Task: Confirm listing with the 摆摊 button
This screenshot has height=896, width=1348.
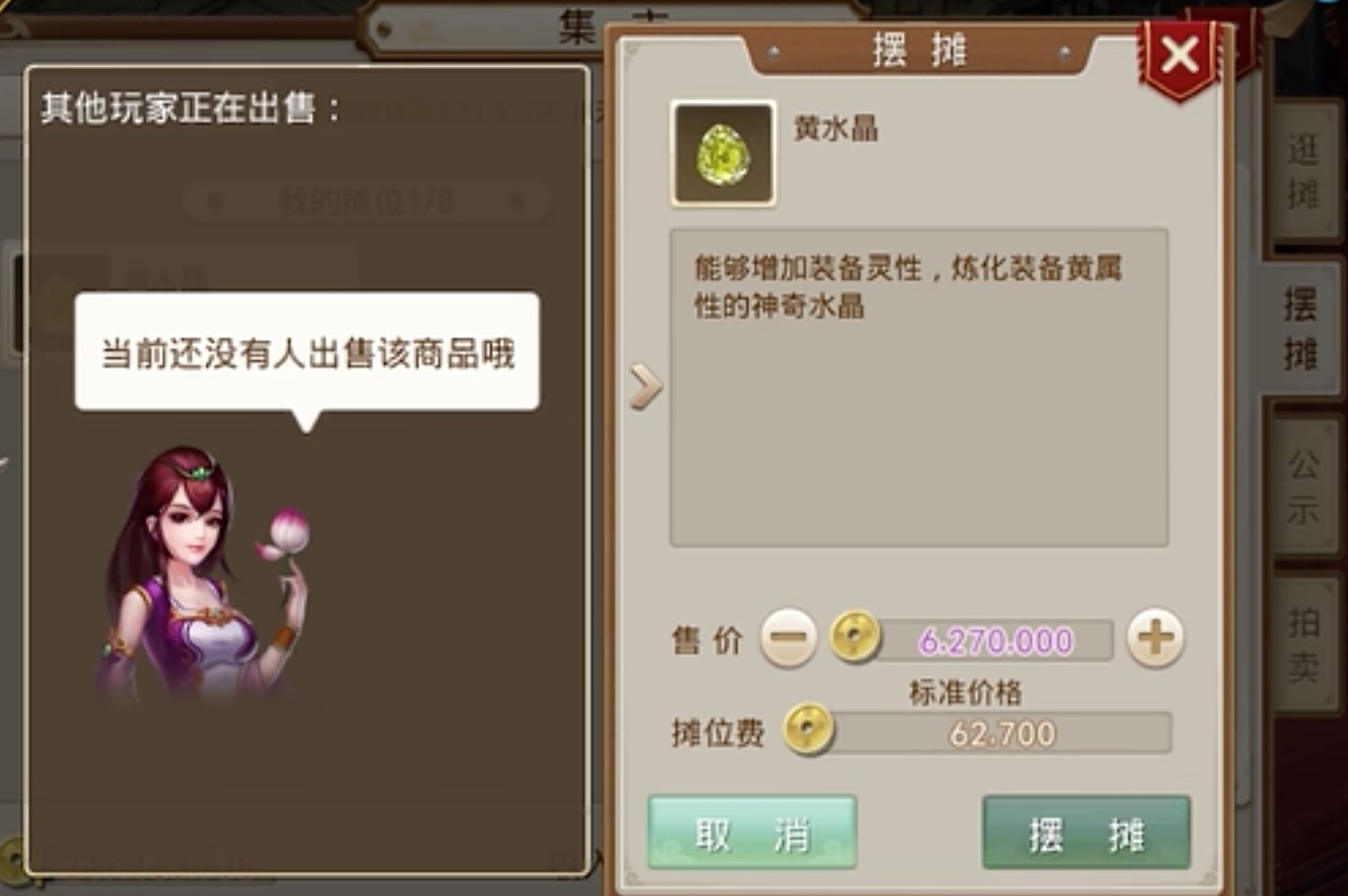Action: coord(1086,833)
